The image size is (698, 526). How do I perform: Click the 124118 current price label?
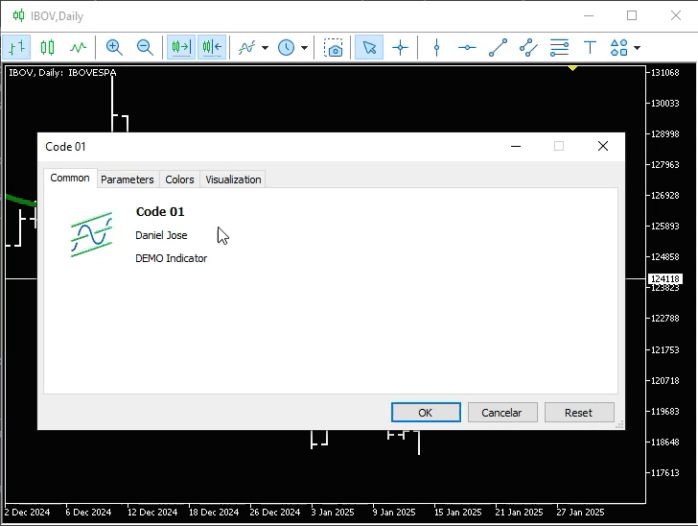click(x=665, y=279)
